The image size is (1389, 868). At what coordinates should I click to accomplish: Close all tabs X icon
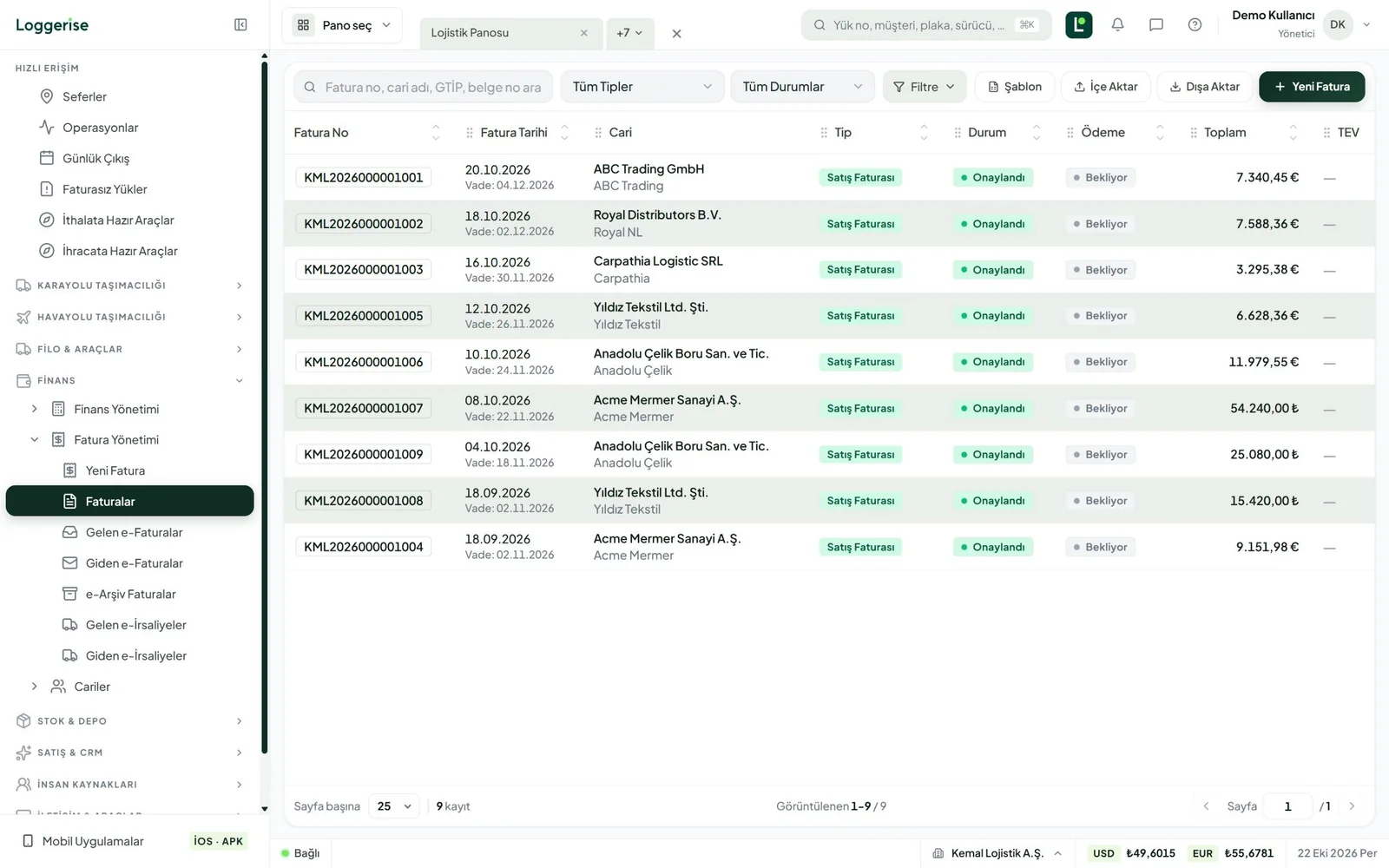point(676,34)
